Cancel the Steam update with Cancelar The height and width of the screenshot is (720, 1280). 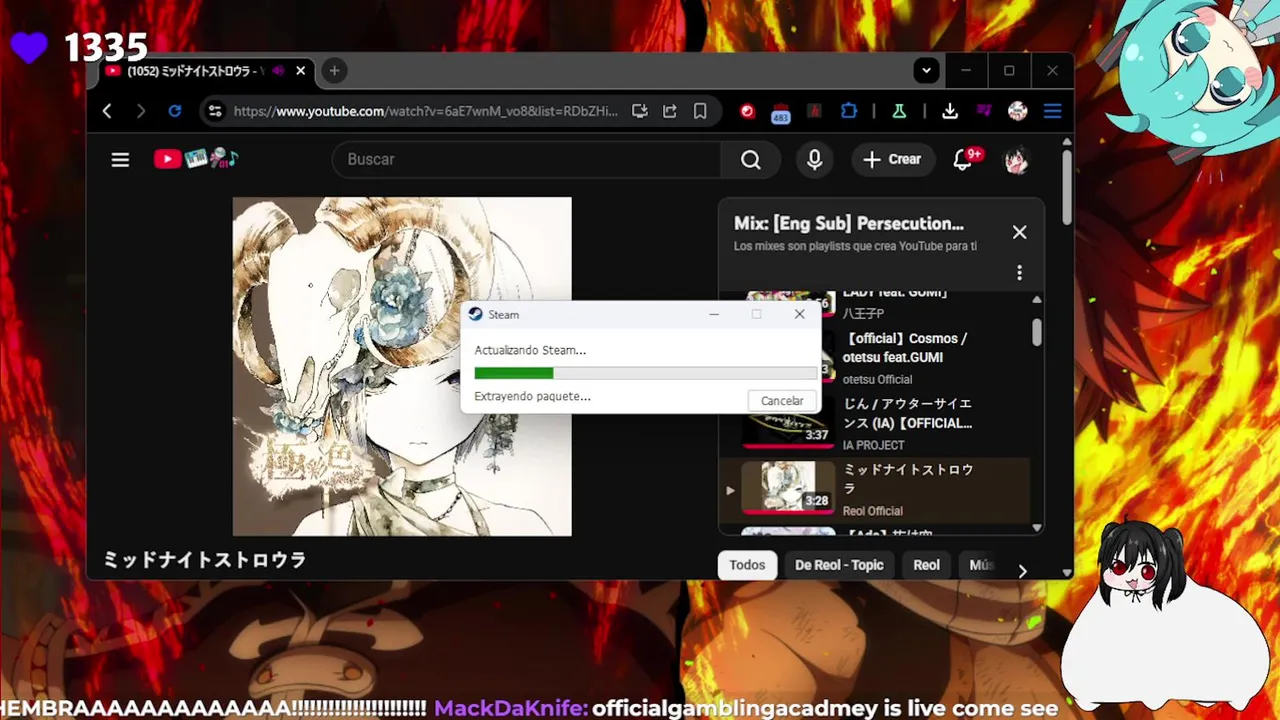coord(781,401)
